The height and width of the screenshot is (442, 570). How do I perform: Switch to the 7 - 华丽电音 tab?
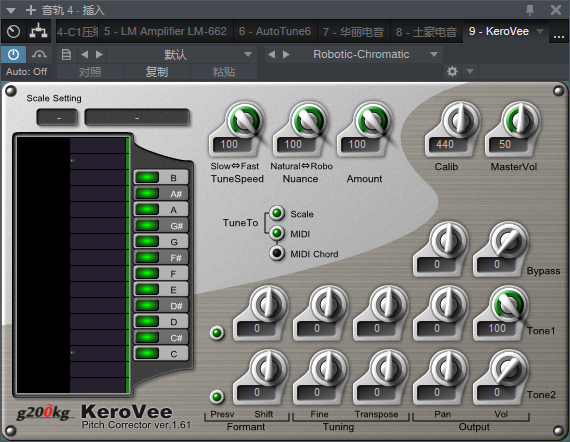coord(353,32)
